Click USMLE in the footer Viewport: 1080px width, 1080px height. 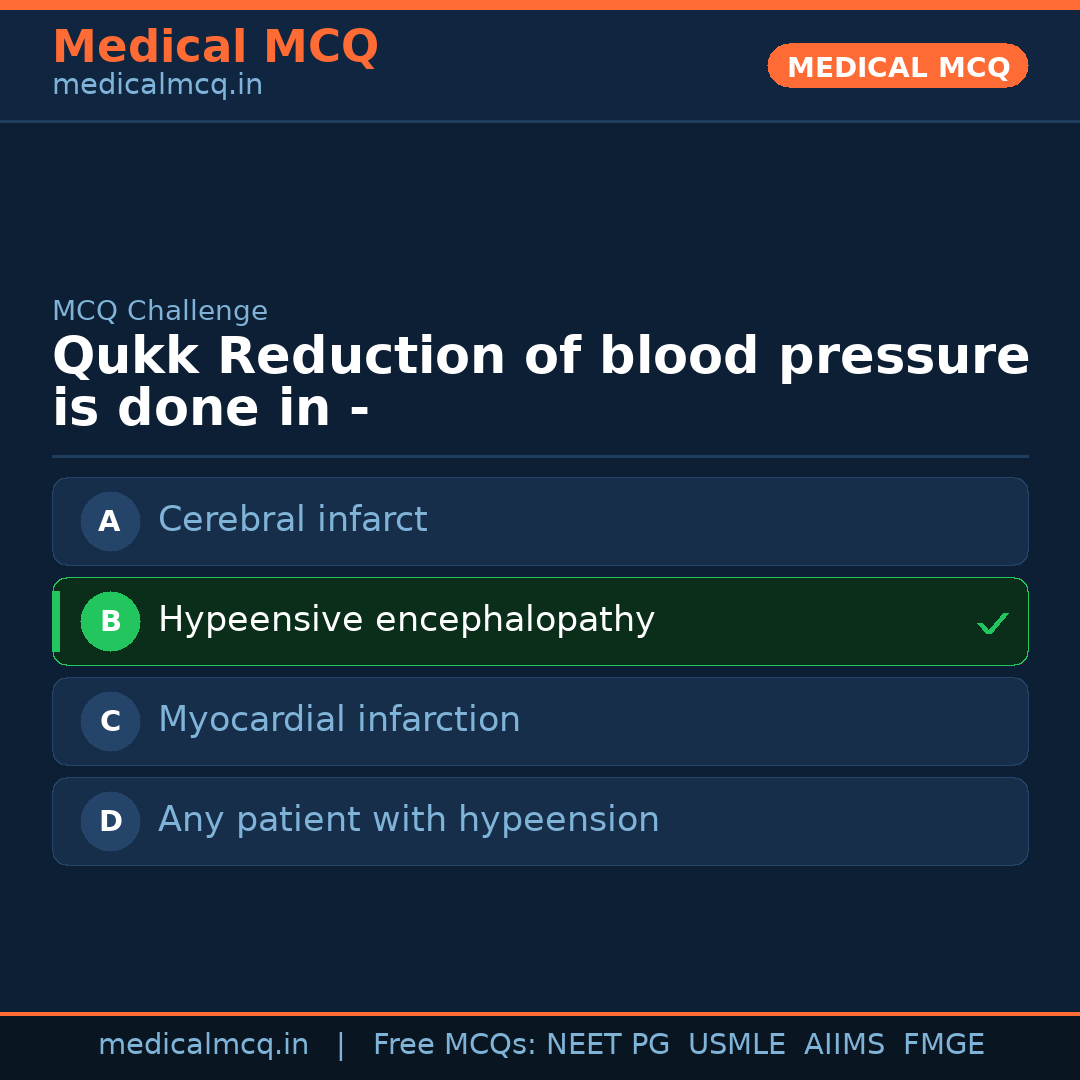(x=736, y=1045)
